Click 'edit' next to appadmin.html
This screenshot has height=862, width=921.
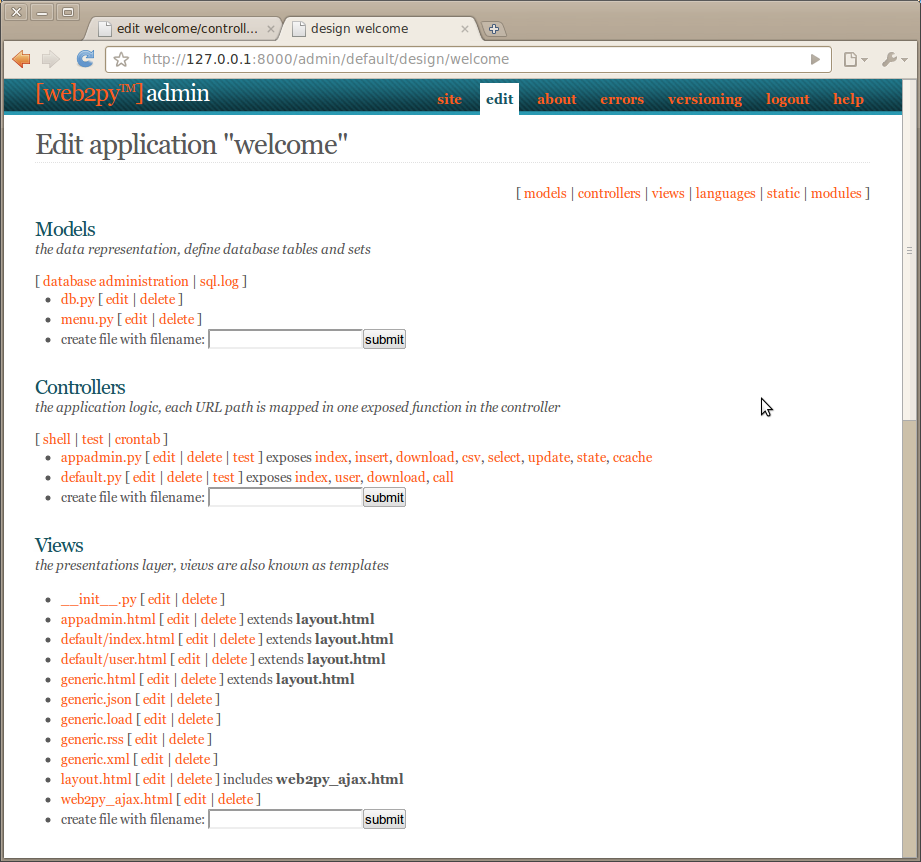coord(178,619)
